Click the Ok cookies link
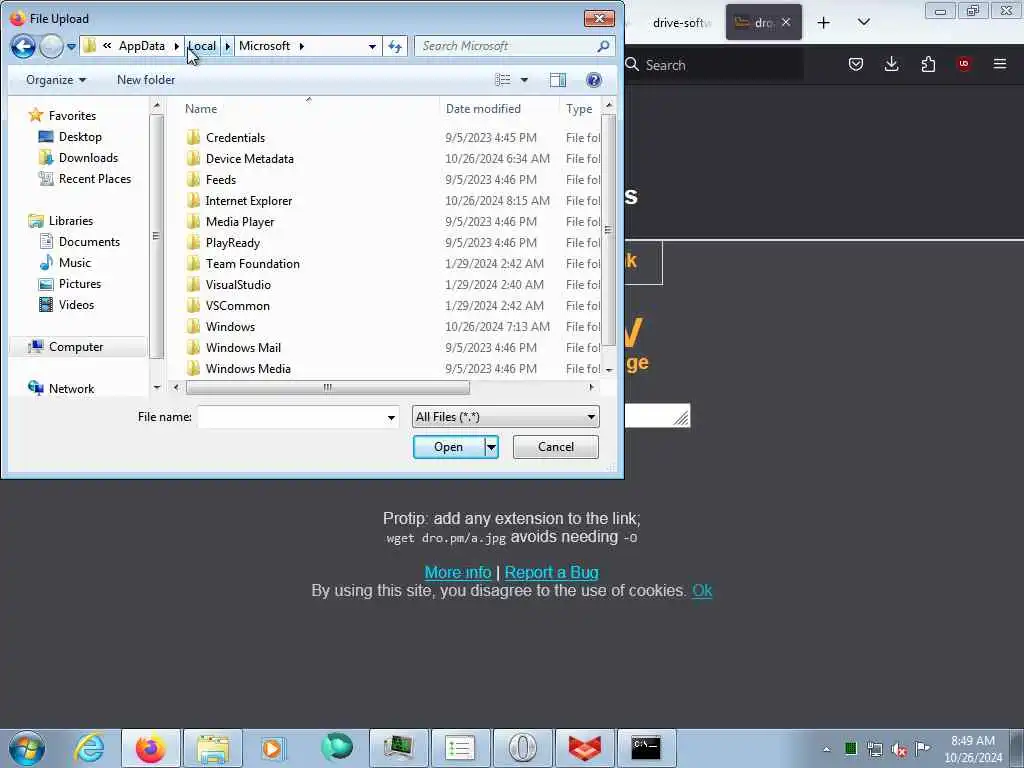Screen dimensions: 1024x768 [x=702, y=590]
